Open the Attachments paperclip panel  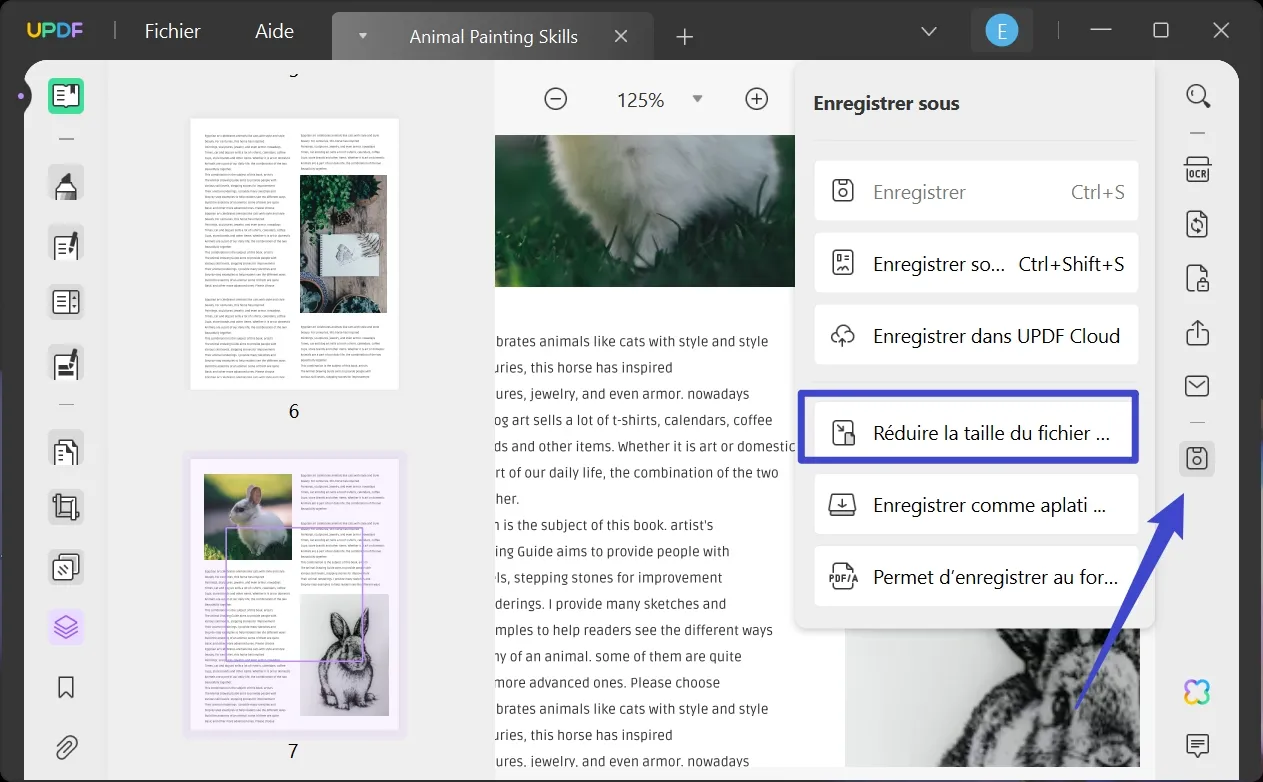pyautogui.click(x=66, y=746)
